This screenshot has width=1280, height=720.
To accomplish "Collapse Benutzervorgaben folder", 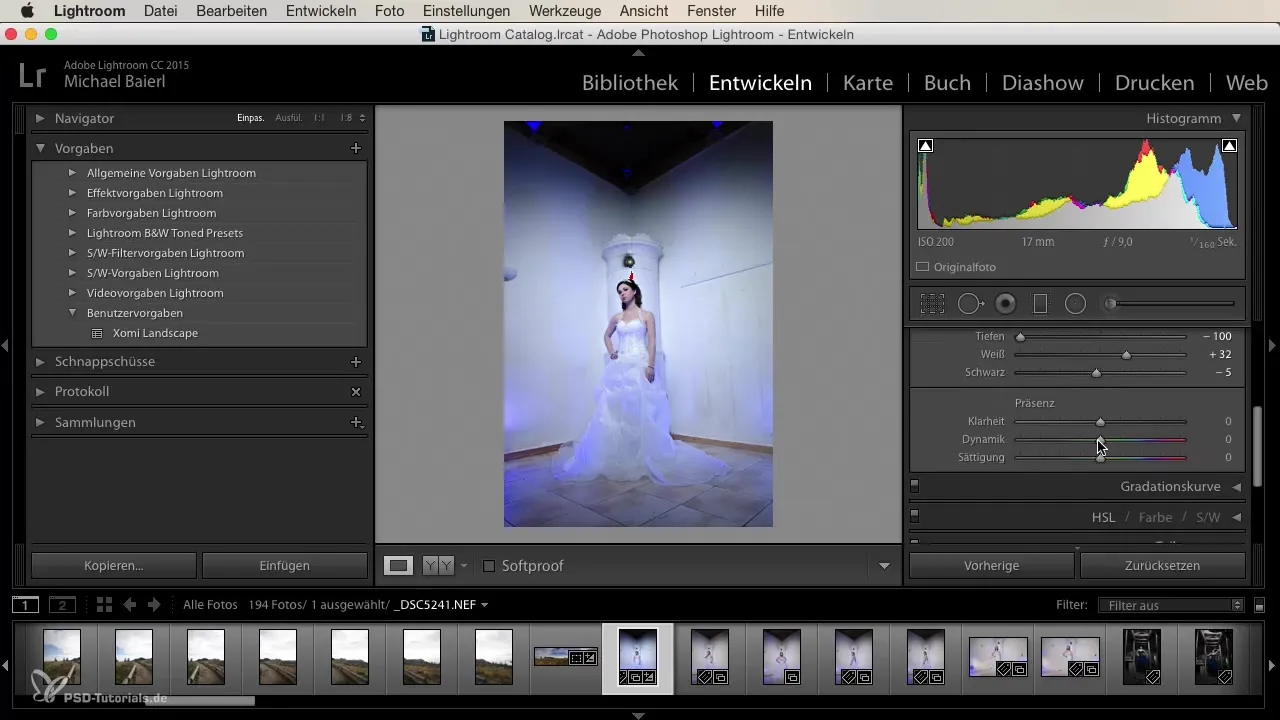I will [72, 313].
